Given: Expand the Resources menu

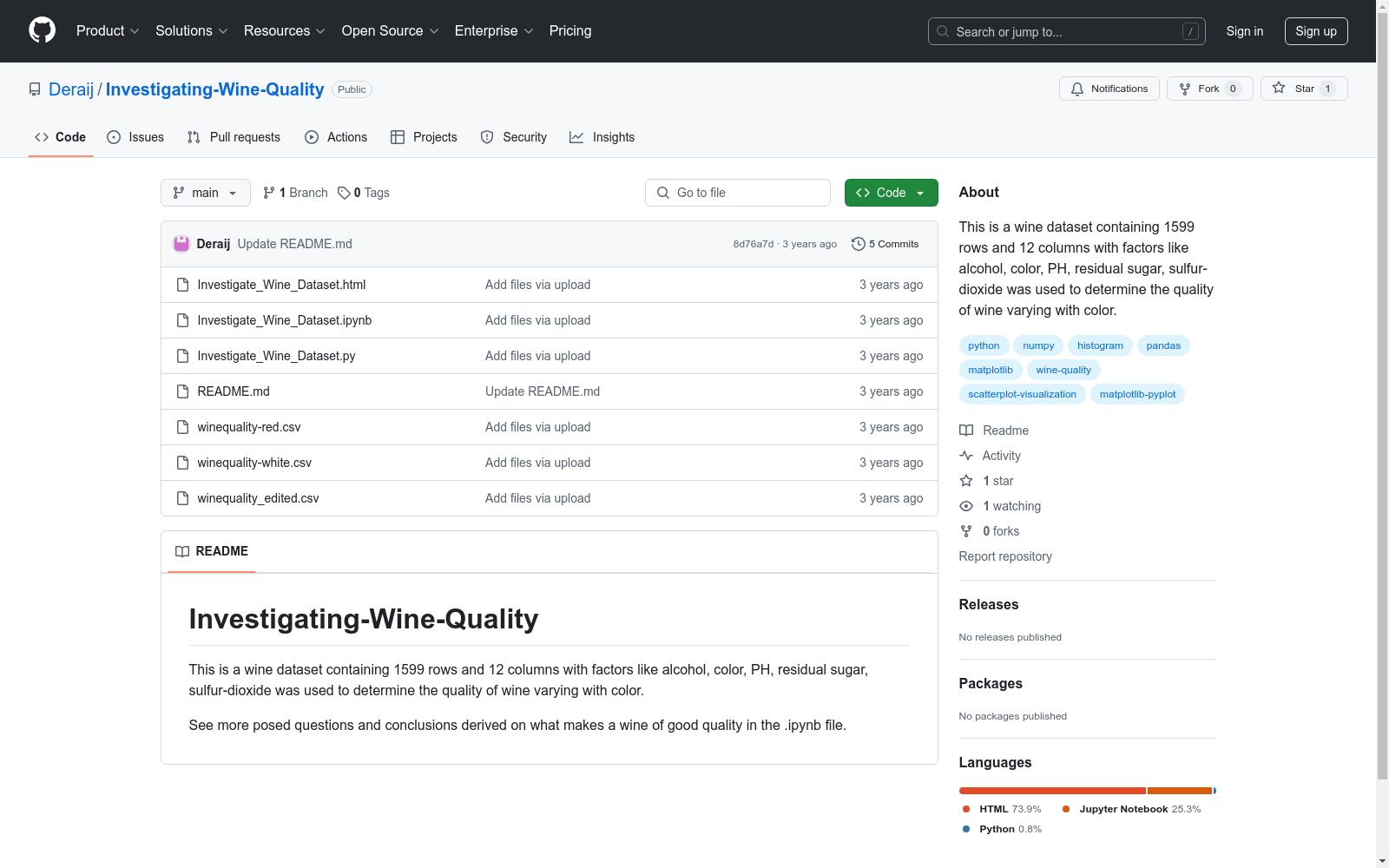Looking at the screenshot, I should (285, 31).
